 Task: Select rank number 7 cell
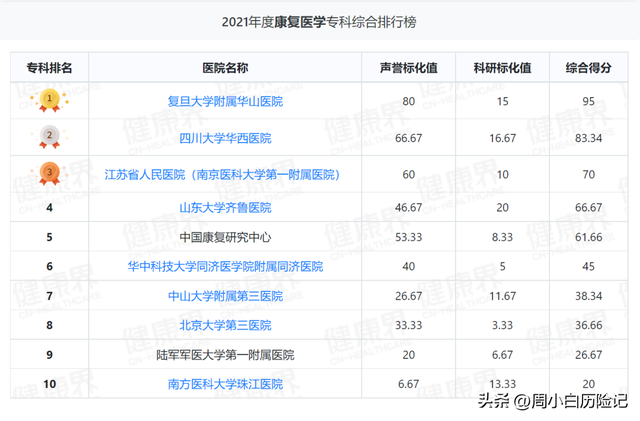pyautogui.click(x=49, y=296)
